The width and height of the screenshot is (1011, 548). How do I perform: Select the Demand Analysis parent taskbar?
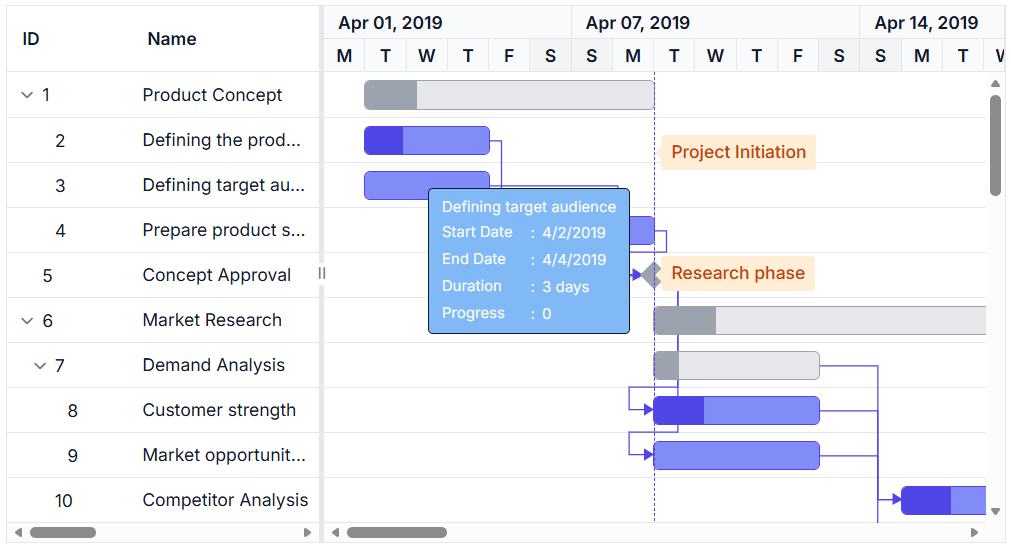pos(736,366)
